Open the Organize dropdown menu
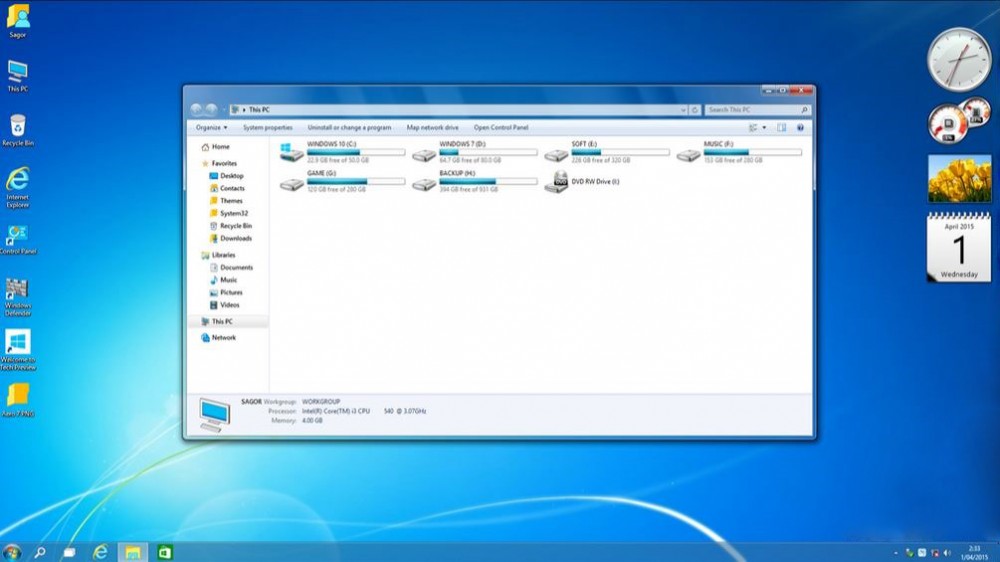 211,128
